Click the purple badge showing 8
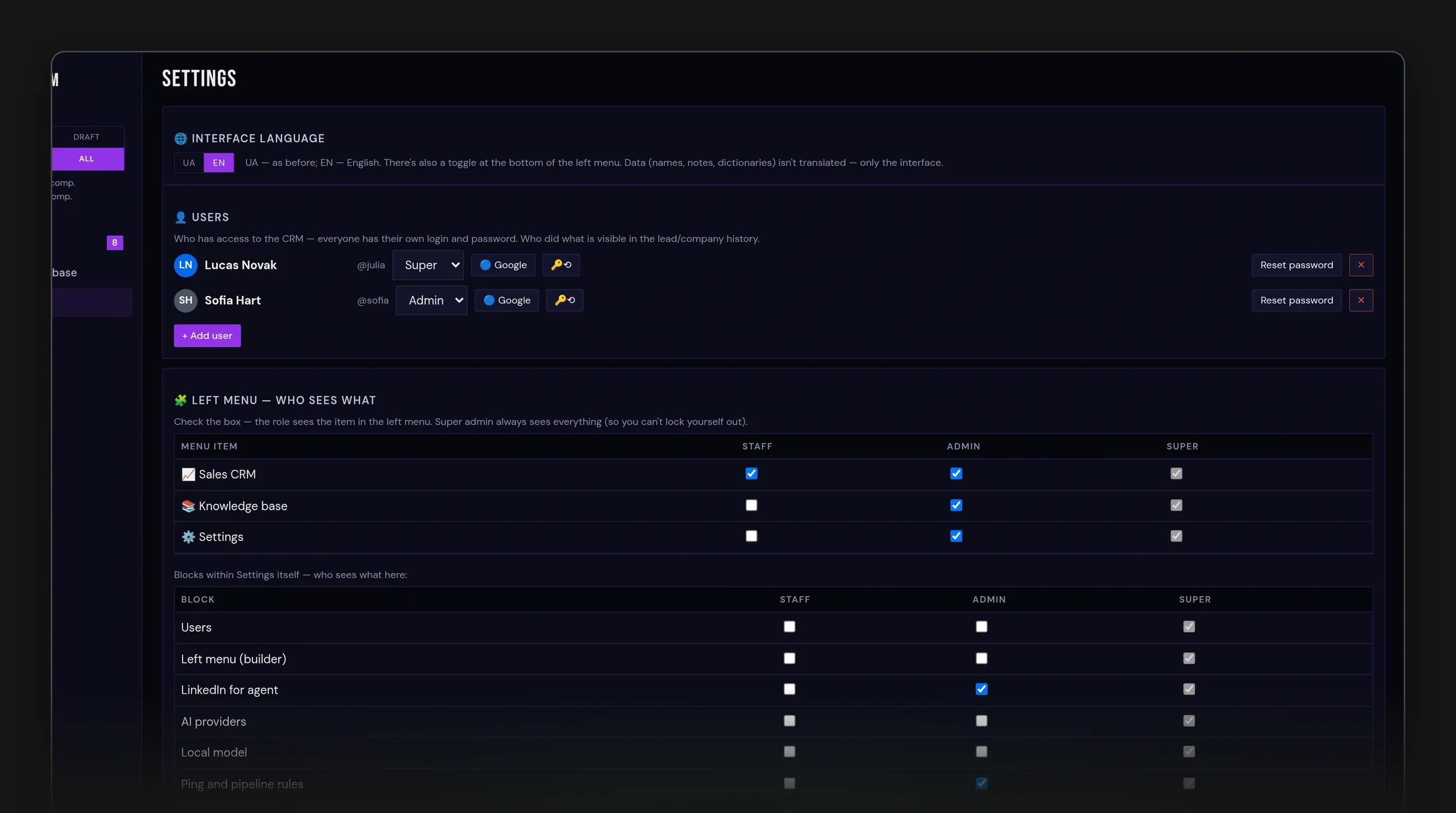The width and height of the screenshot is (1456, 813). point(115,242)
